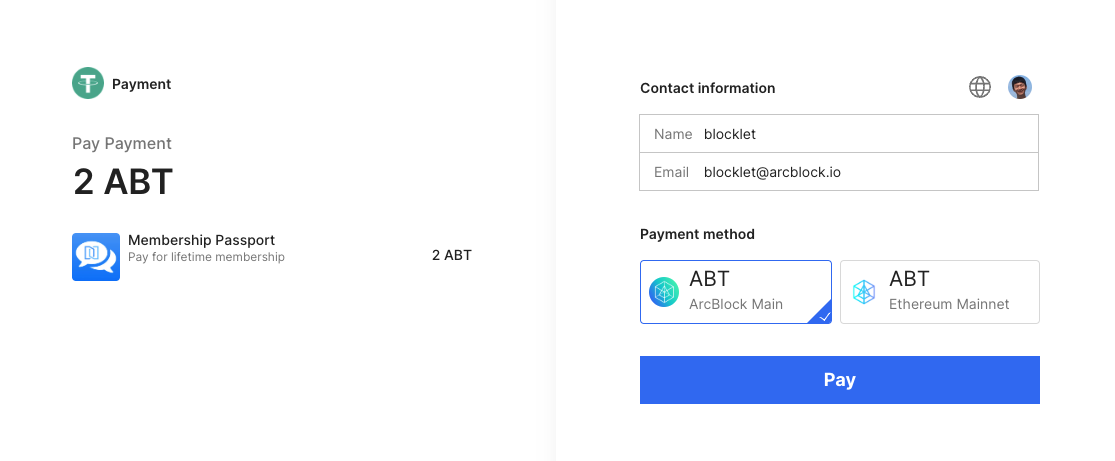Click the green Payment logo icon
The image size is (1115, 461).
pos(88,83)
